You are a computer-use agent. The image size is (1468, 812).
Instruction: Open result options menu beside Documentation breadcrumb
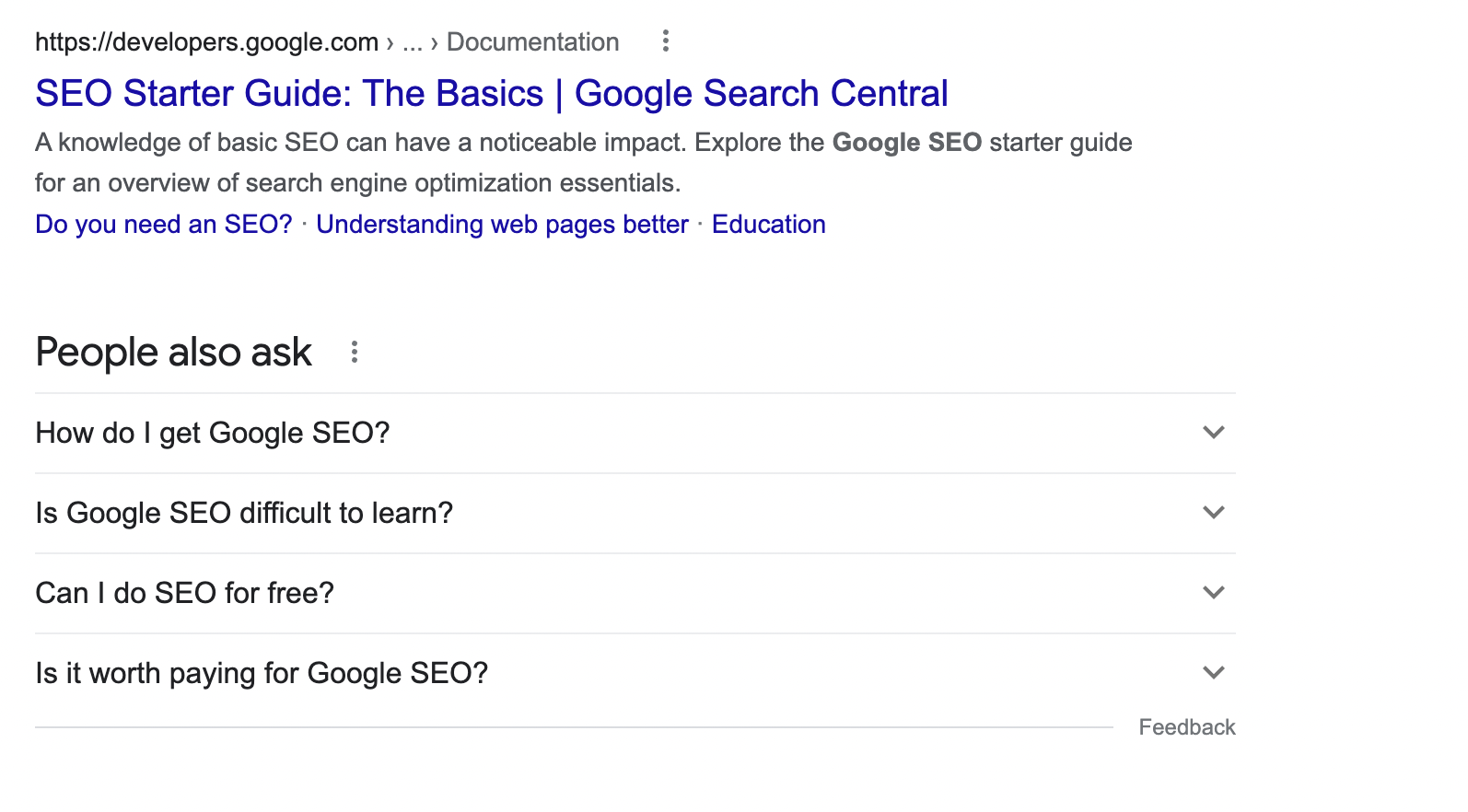[x=666, y=41]
